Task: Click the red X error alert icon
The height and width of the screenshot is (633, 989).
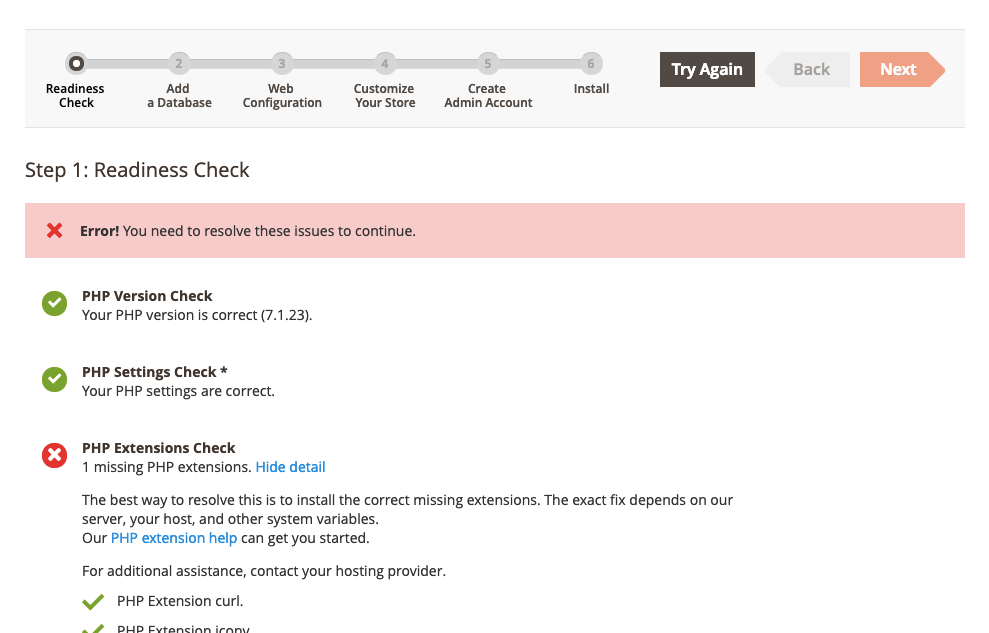Action: click(x=55, y=231)
